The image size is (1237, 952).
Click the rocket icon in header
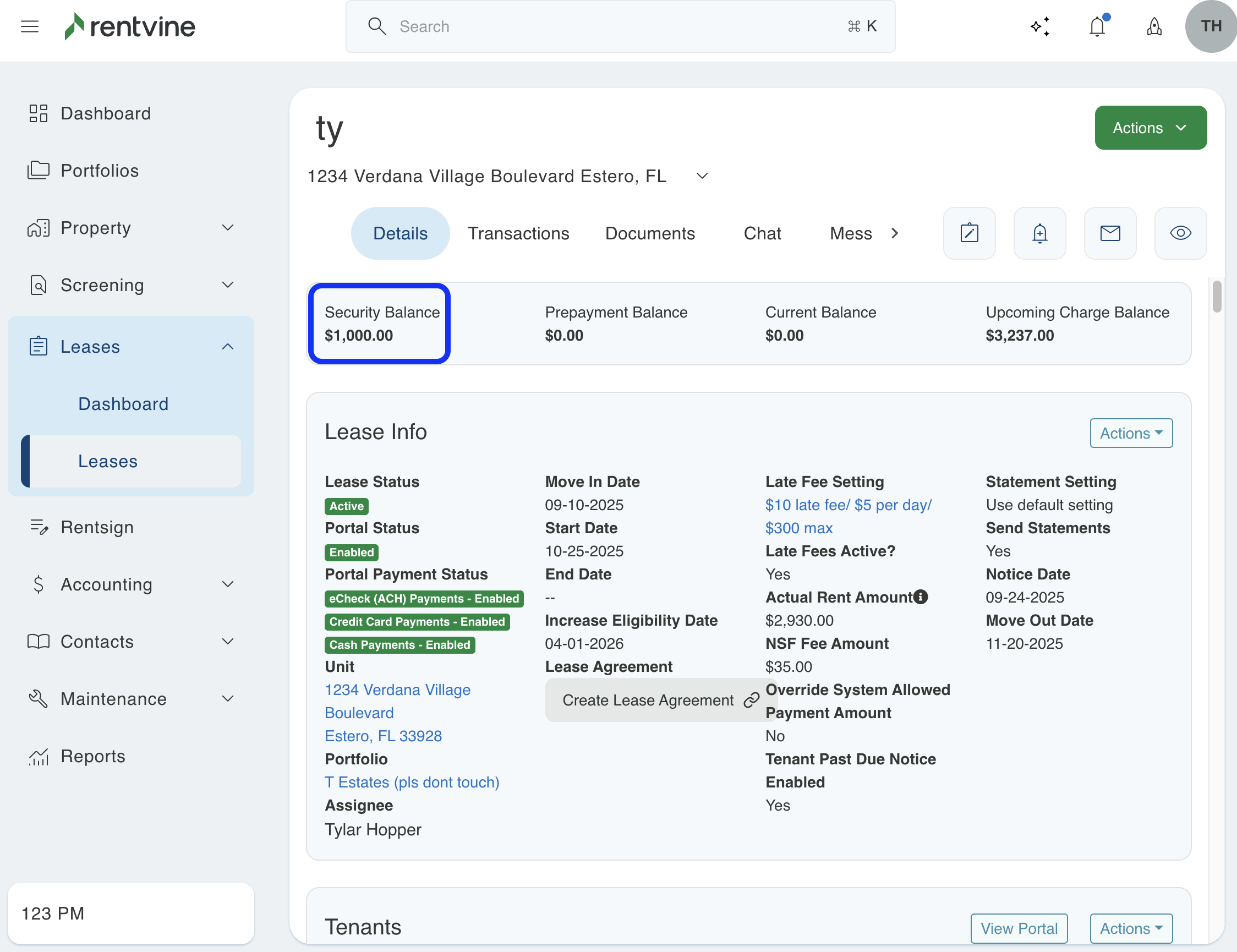pos(1154,26)
